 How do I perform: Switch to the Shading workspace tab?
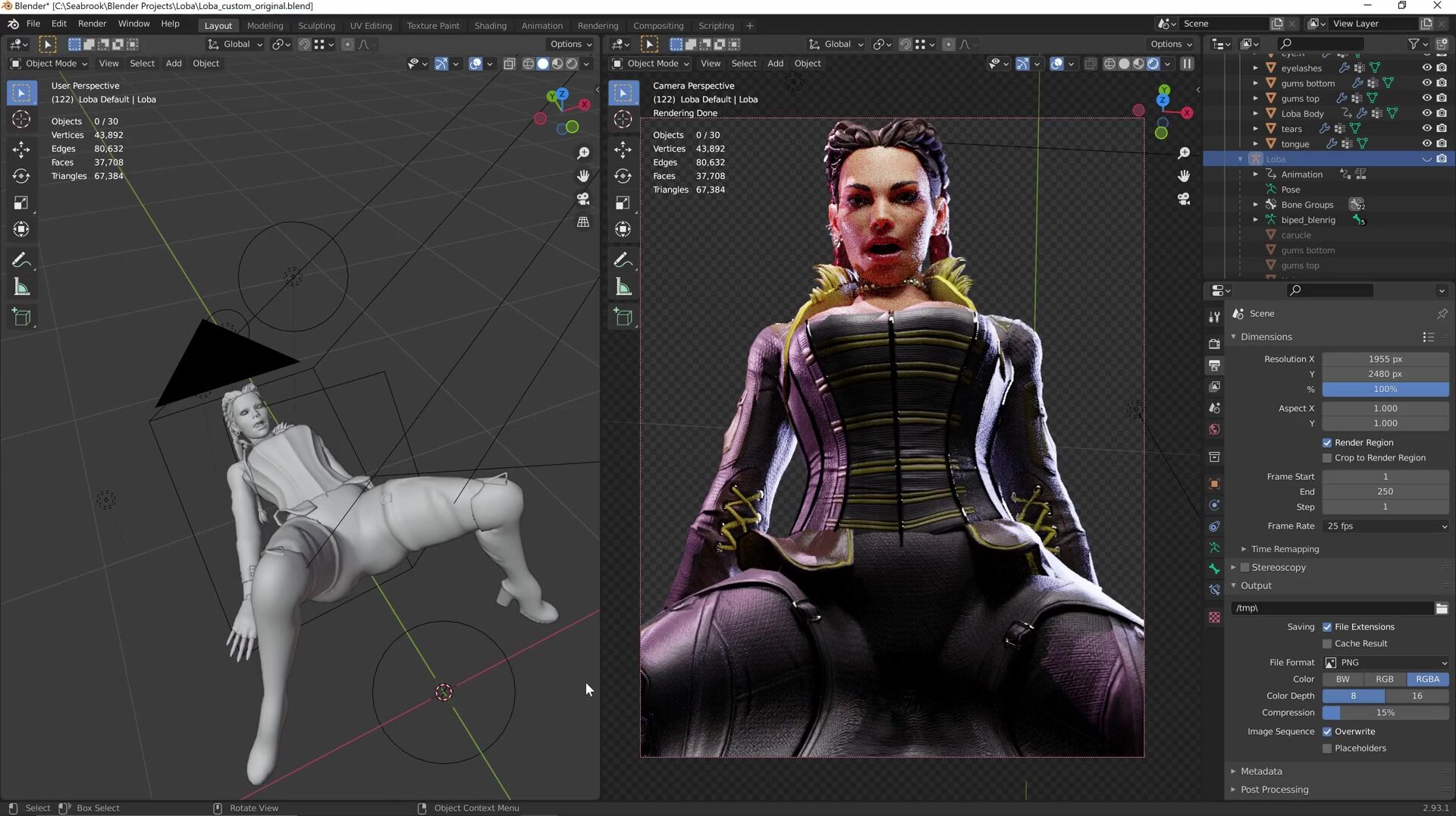pyautogui.click(x=490, y=26)
